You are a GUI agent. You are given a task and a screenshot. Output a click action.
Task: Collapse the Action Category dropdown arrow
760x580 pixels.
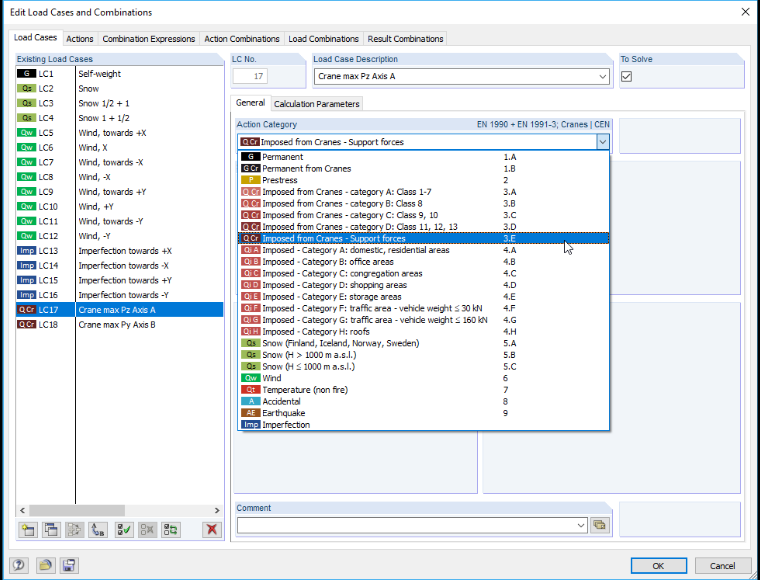point(602,142)
